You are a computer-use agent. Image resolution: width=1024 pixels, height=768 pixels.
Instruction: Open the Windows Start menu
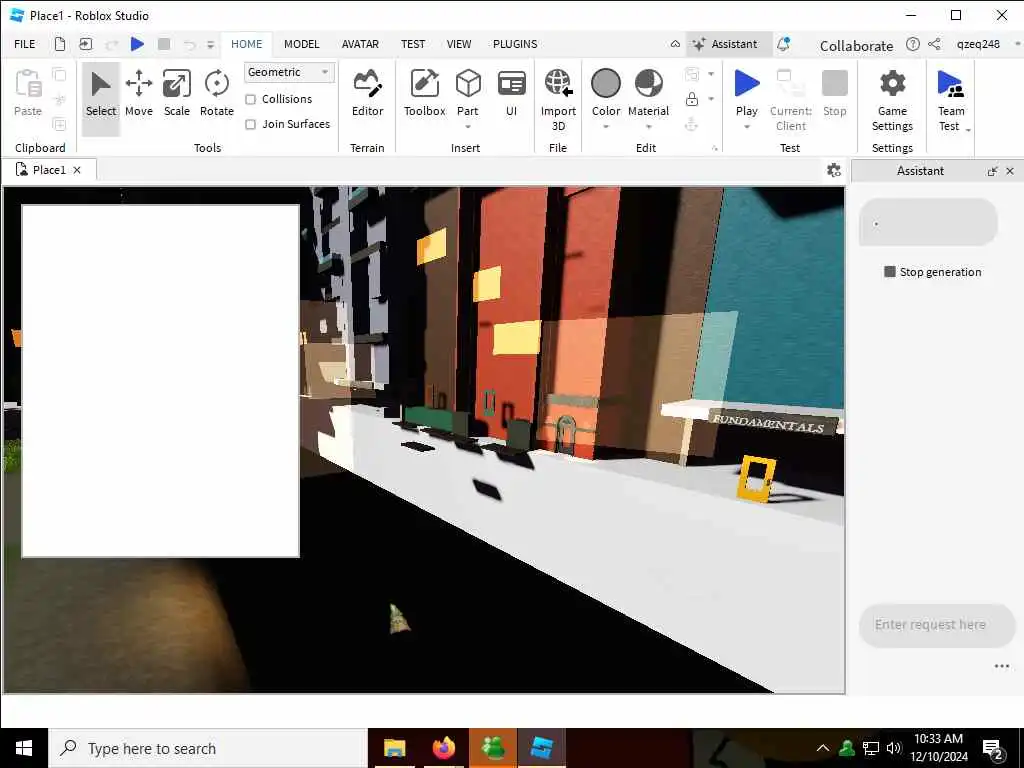tap(24, 748)
